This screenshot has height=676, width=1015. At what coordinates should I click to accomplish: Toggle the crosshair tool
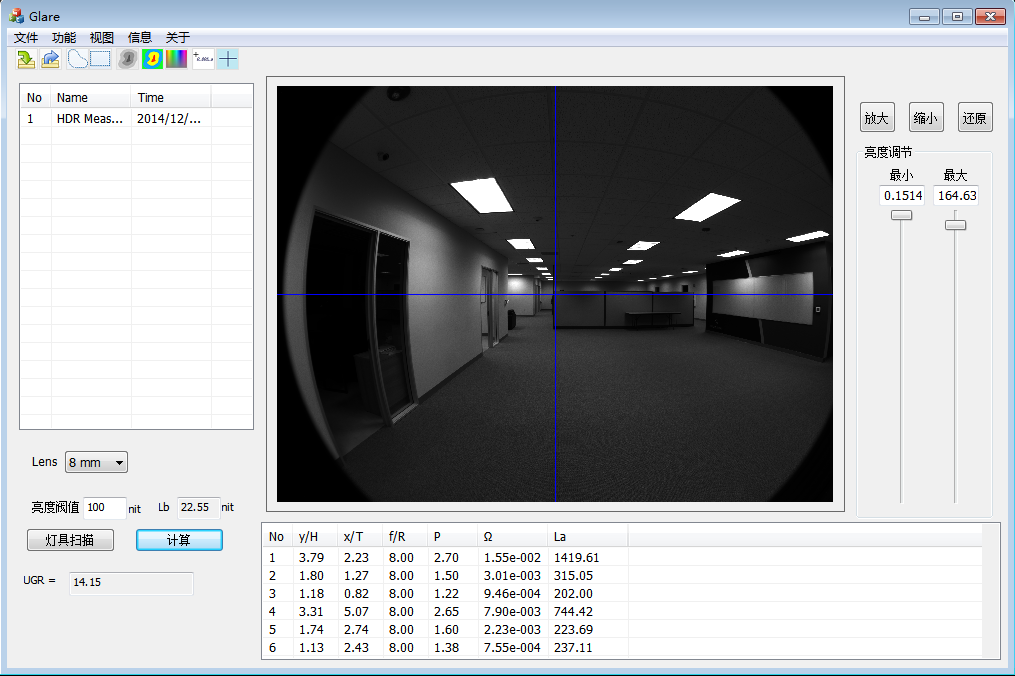228,59
